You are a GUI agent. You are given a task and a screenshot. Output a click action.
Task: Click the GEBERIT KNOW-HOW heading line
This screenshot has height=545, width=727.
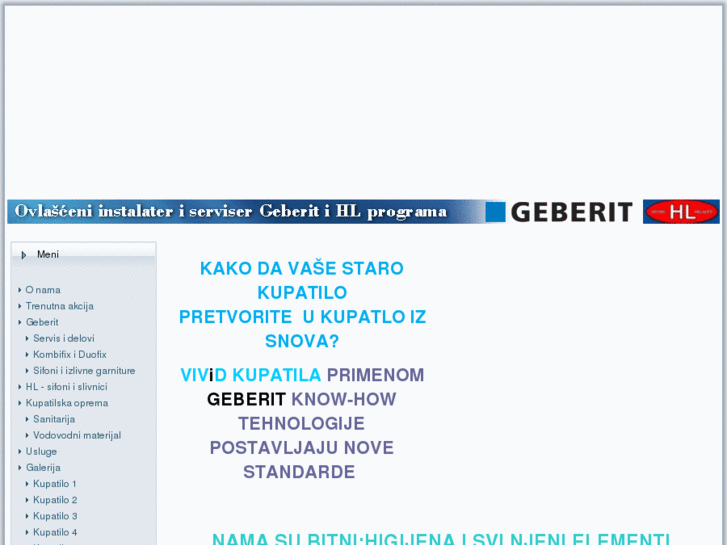pos(301,399)
